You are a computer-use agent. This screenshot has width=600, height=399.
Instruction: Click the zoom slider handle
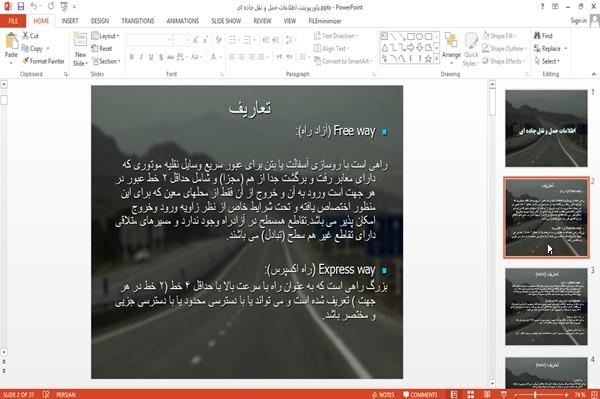(x=535, y=395)
